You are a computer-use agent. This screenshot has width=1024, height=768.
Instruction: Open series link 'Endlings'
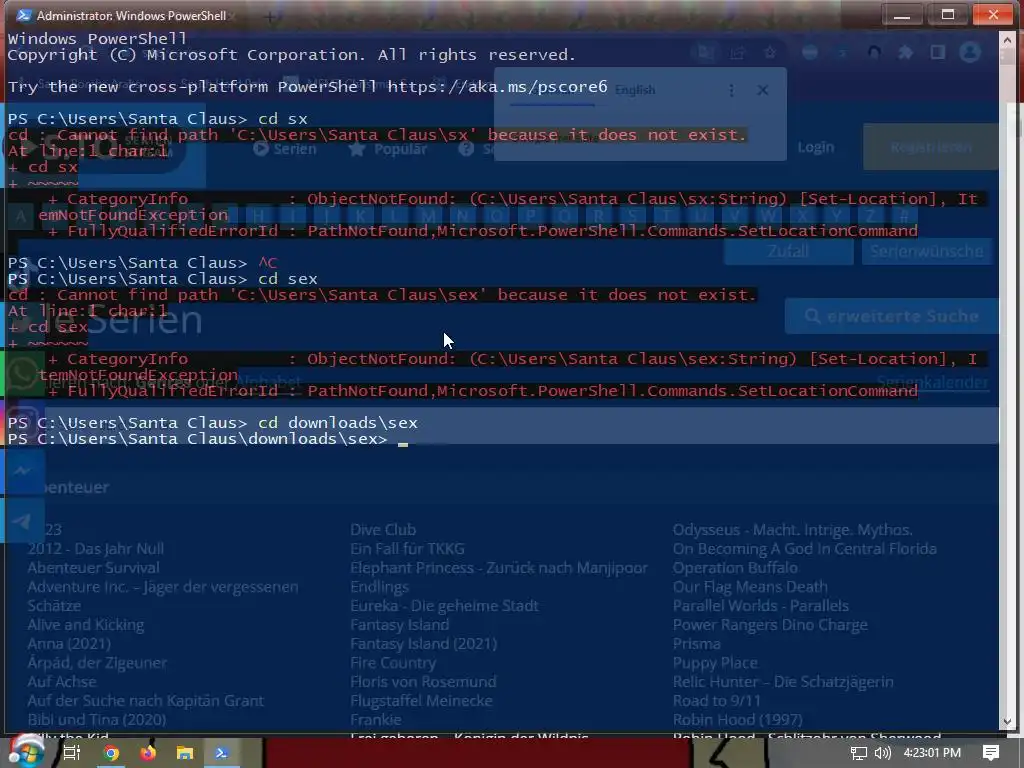[379, 586]
